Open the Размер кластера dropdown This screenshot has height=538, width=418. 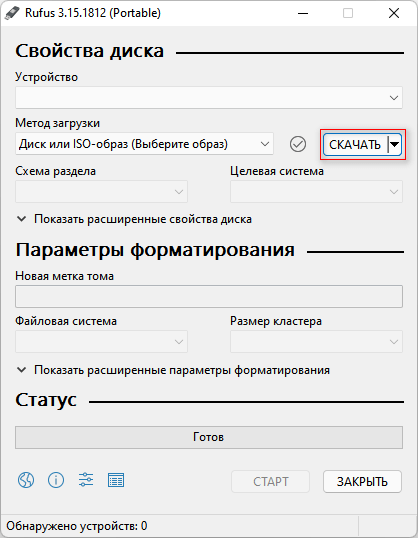[x=316, y=341]
